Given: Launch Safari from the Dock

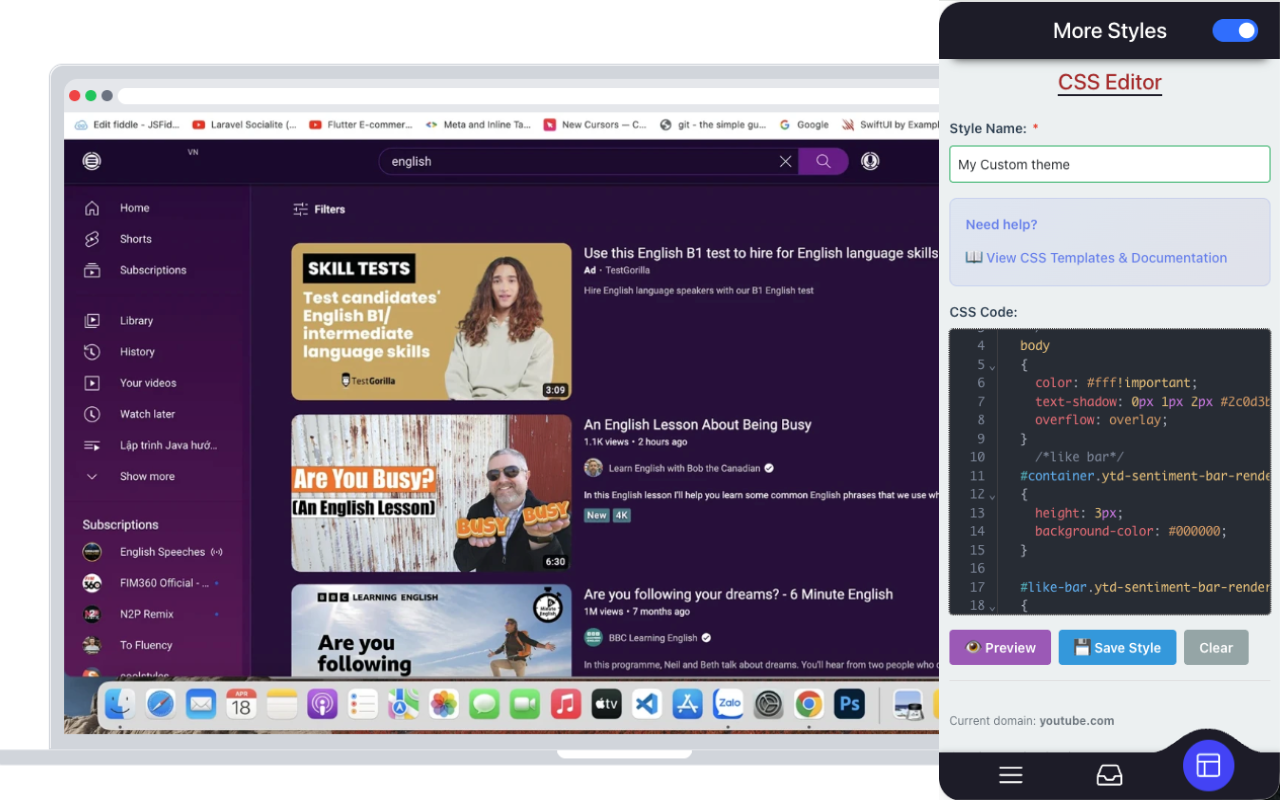Looking at the screenshot, I should pyautogui.click(x=160, y=704).
